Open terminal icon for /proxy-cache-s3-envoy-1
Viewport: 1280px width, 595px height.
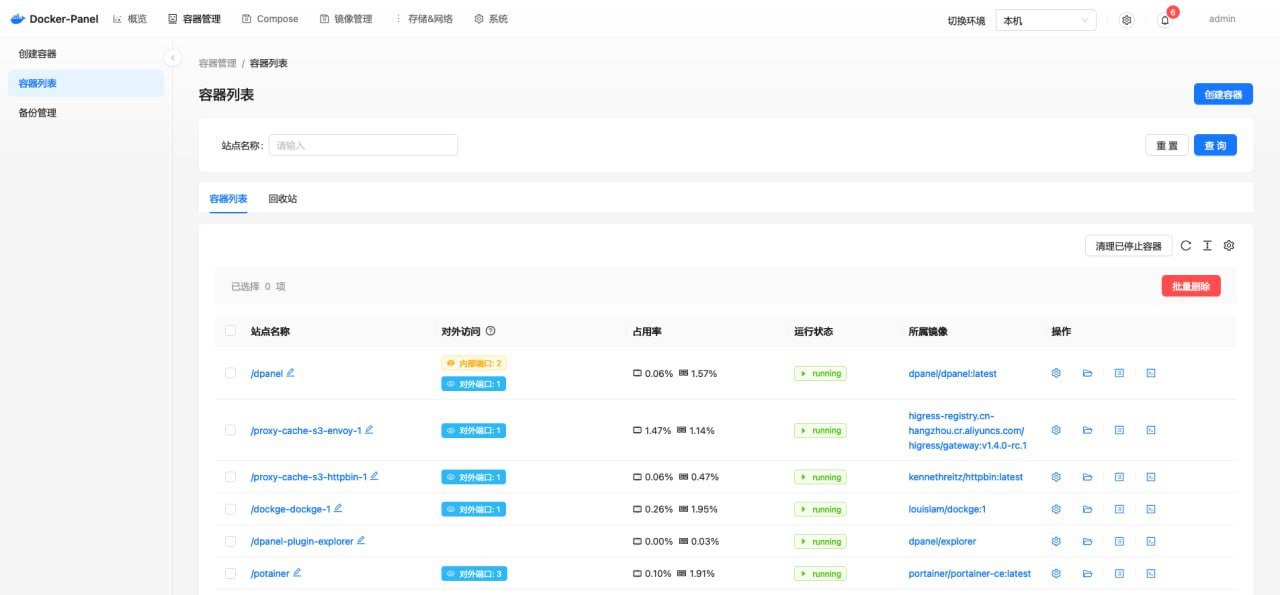(x=1151, y=430)
